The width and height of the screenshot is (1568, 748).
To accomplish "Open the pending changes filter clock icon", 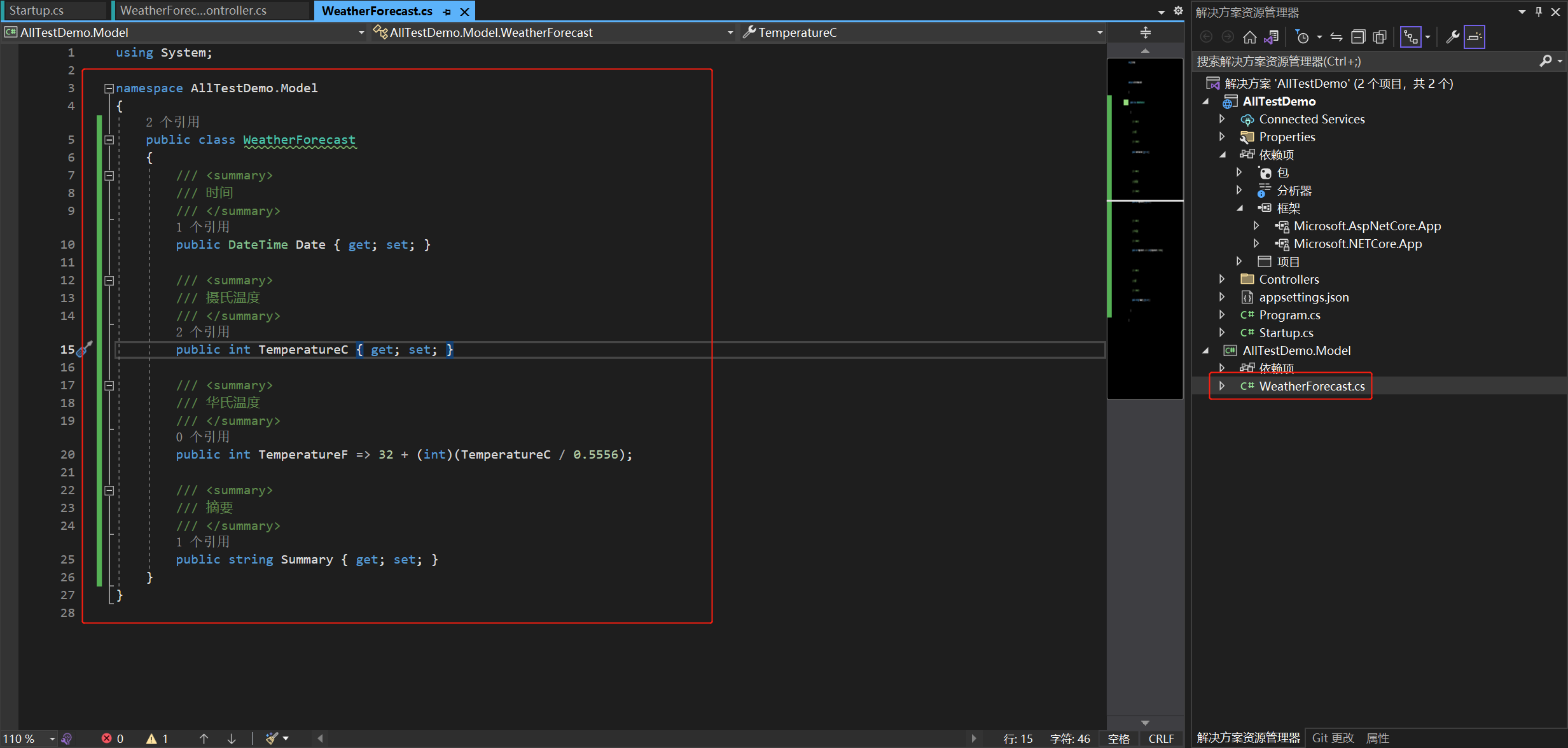I will point(1302,37).
